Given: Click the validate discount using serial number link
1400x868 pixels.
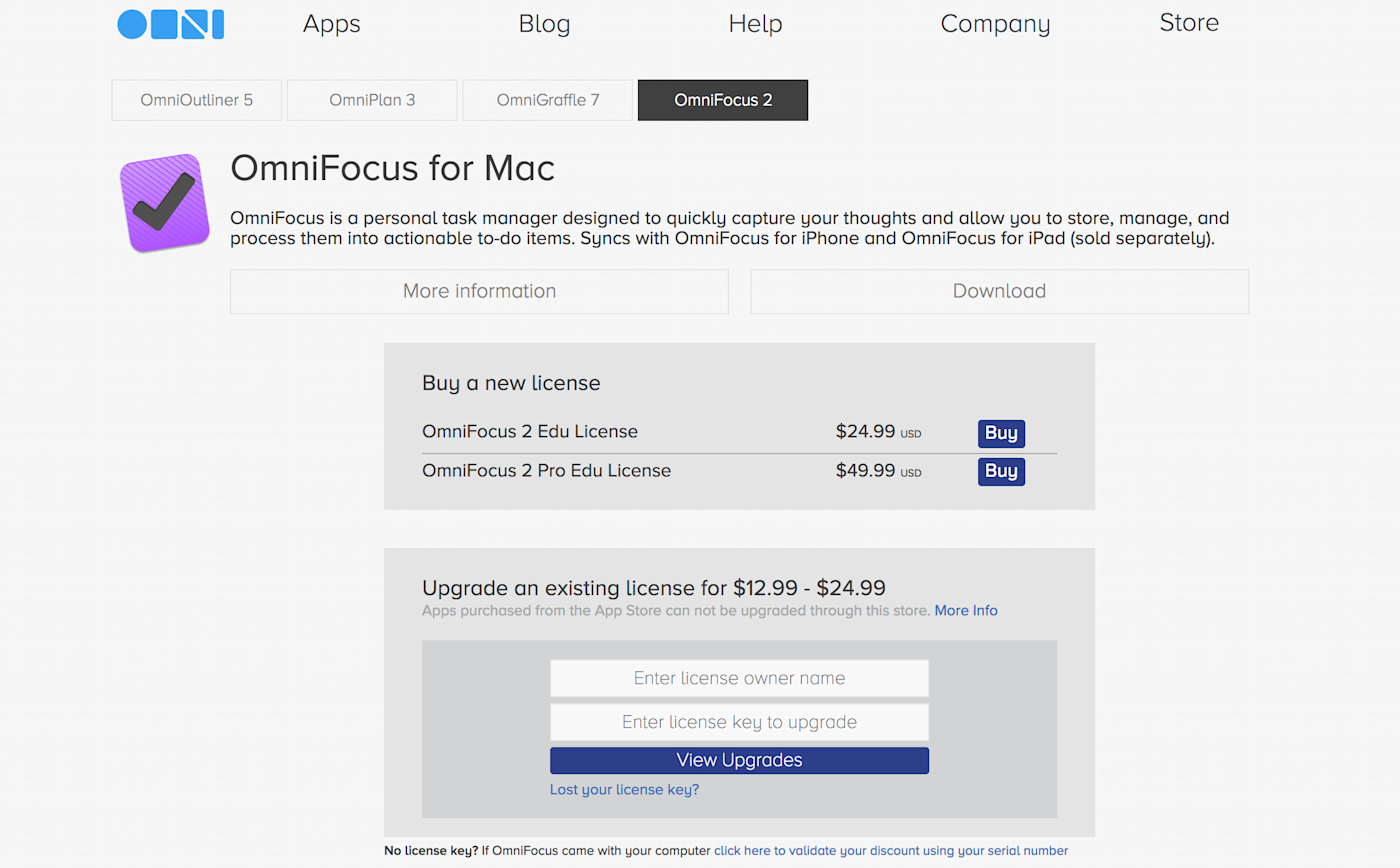Looking at the screenshot, I should pyautogui.click(x=891, y=851).
